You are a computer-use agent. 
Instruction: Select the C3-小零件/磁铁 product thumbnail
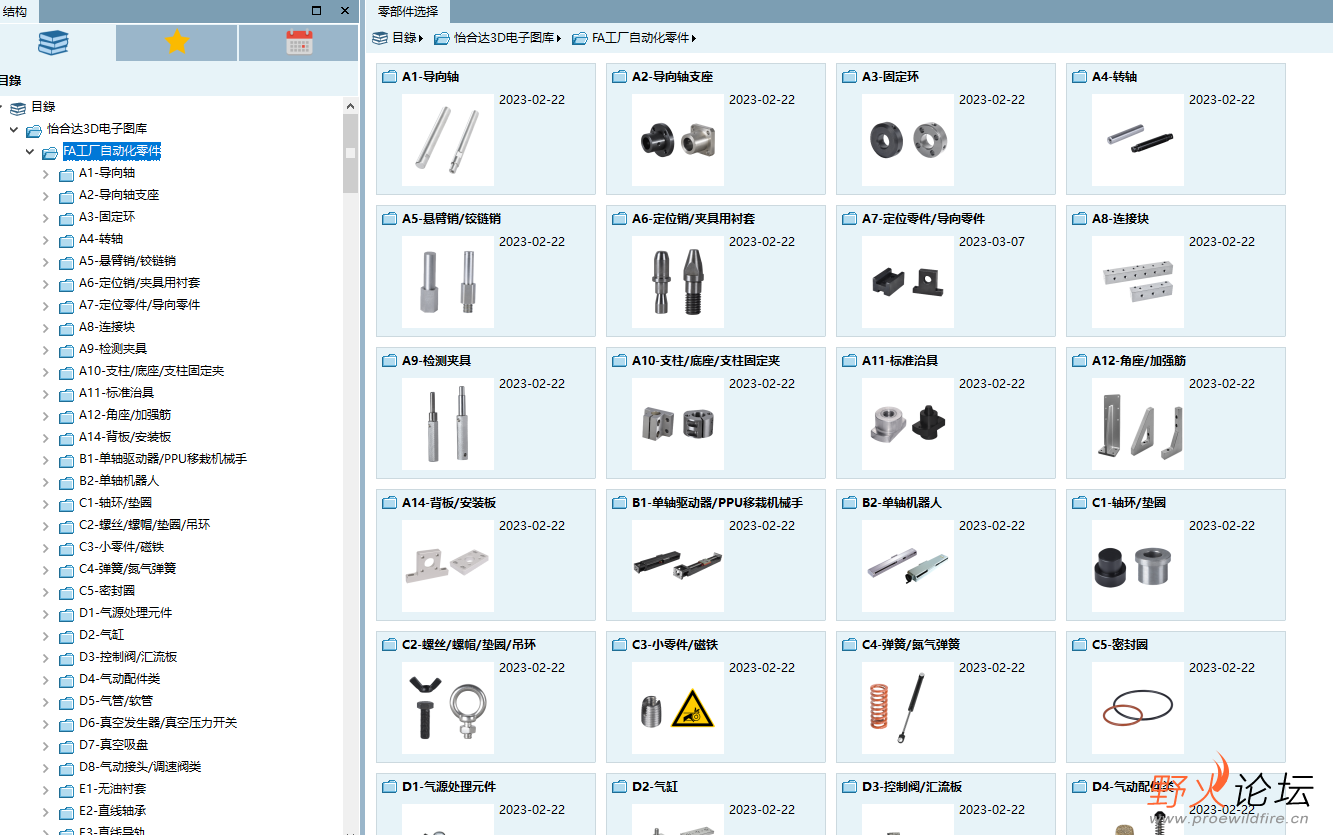(678, 708)
